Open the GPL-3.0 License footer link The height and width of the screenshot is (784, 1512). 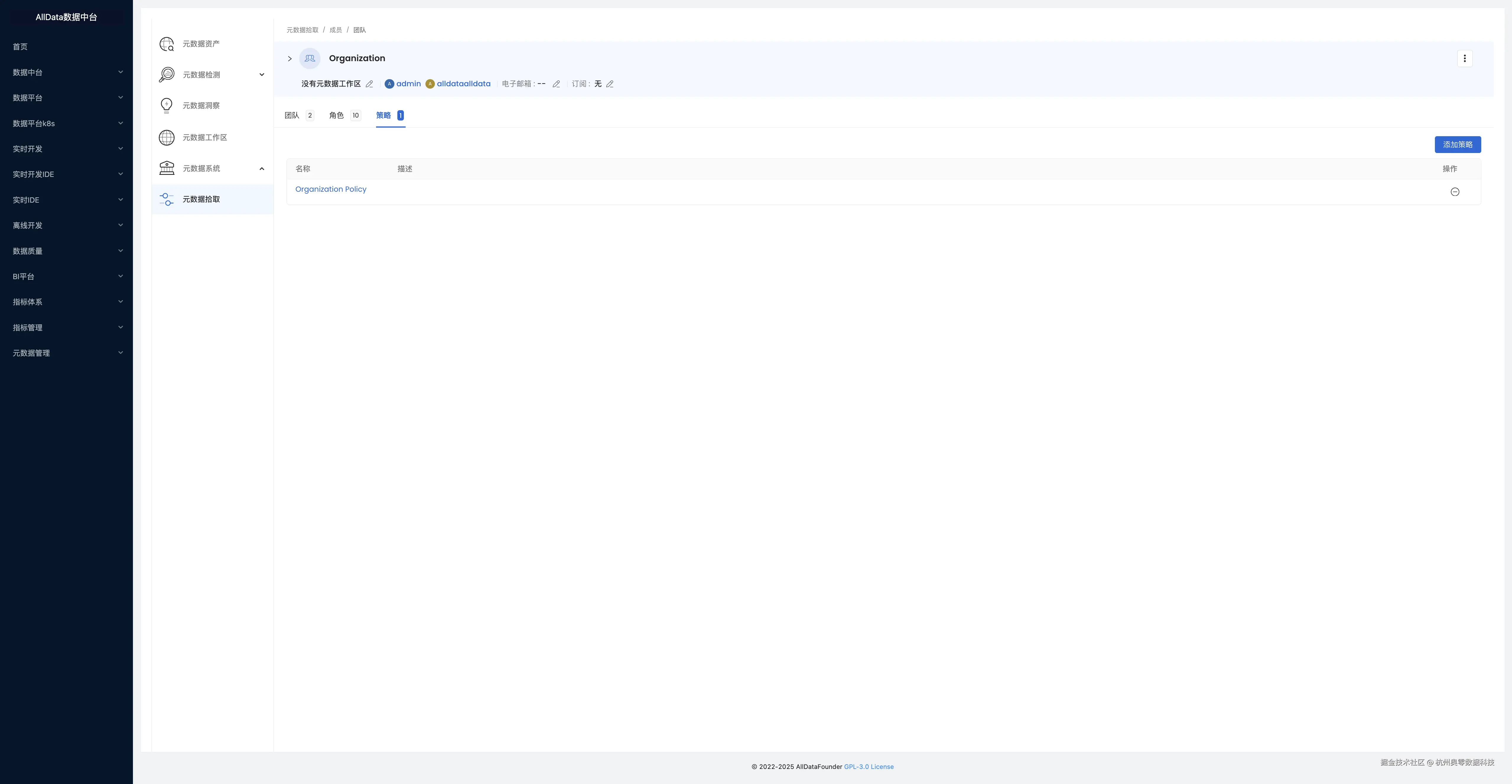pyautogui.click(x=869, y=766)
